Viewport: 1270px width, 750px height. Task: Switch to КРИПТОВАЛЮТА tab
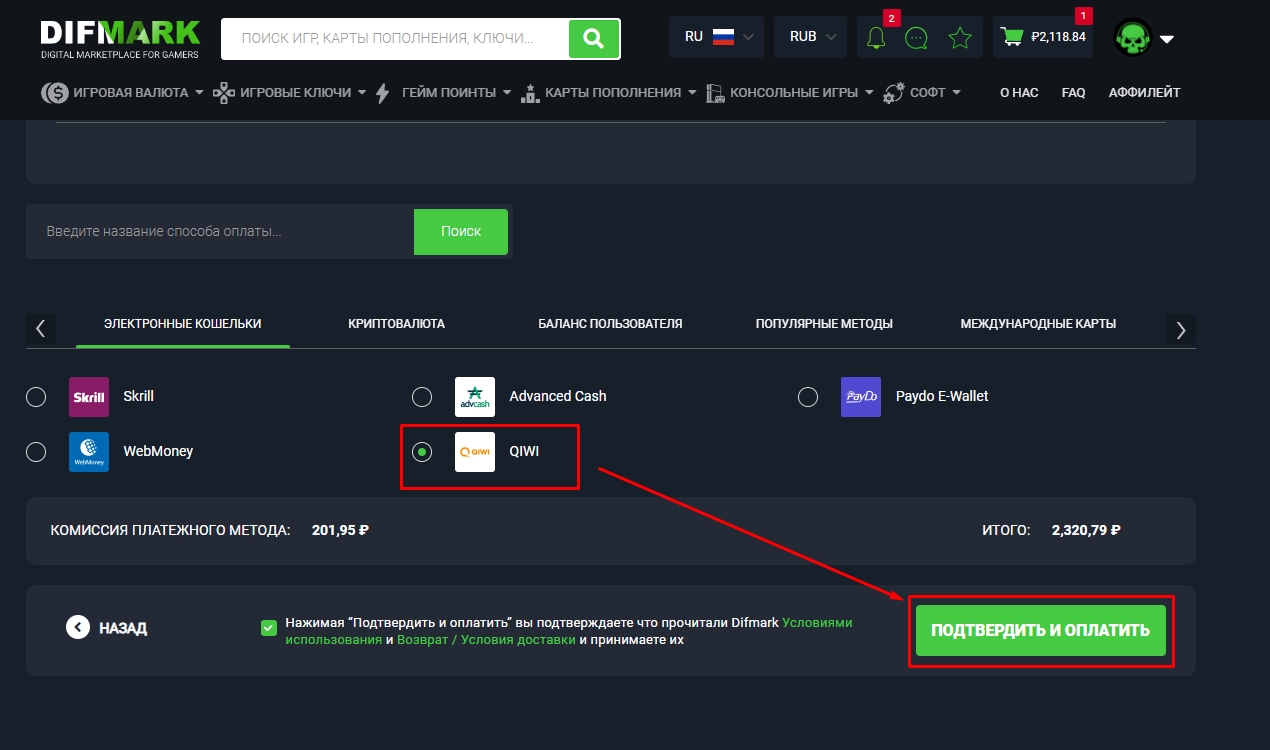coord(397,324)
